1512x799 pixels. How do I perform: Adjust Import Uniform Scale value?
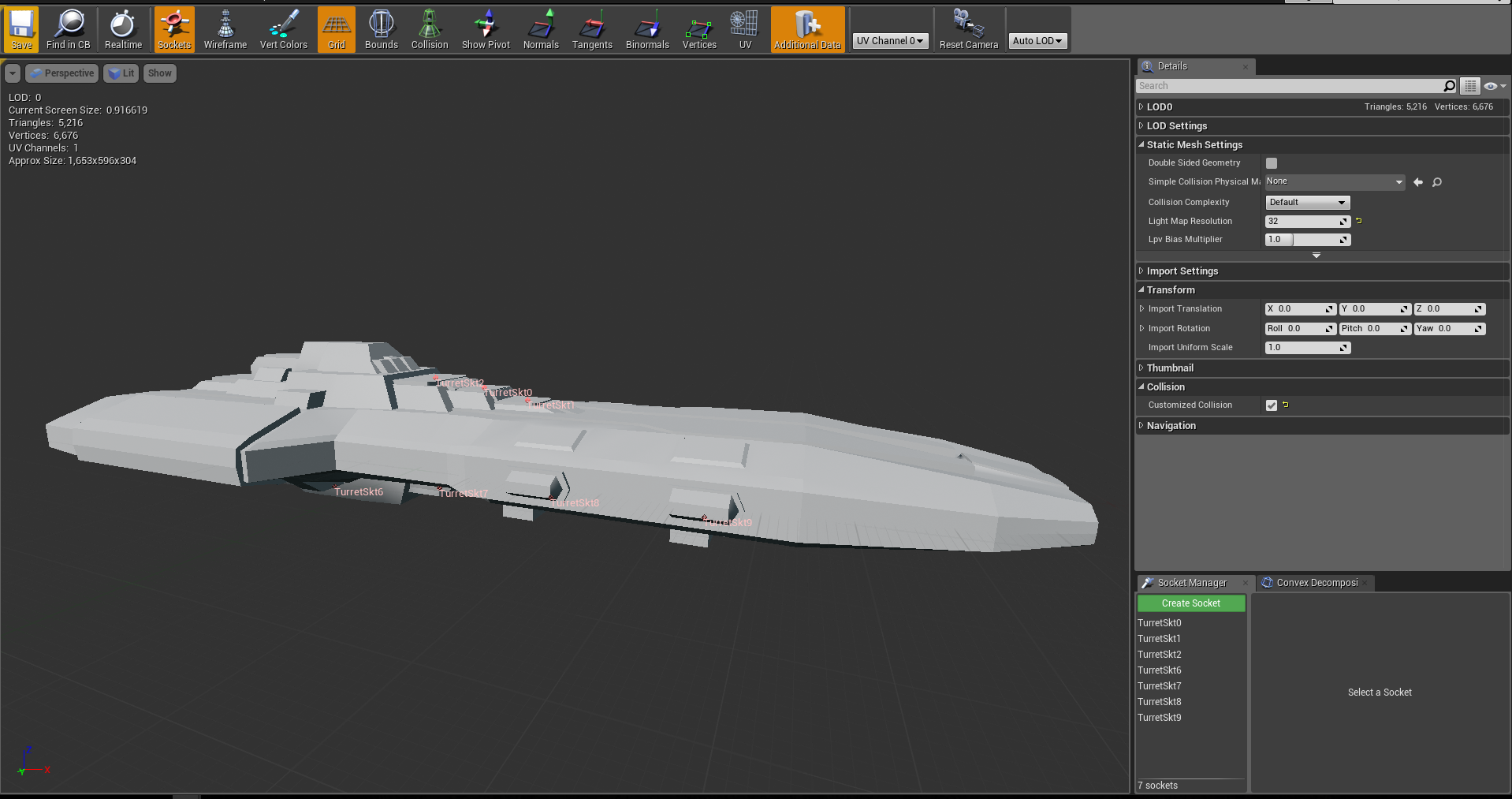click(x=1308, y=348)
